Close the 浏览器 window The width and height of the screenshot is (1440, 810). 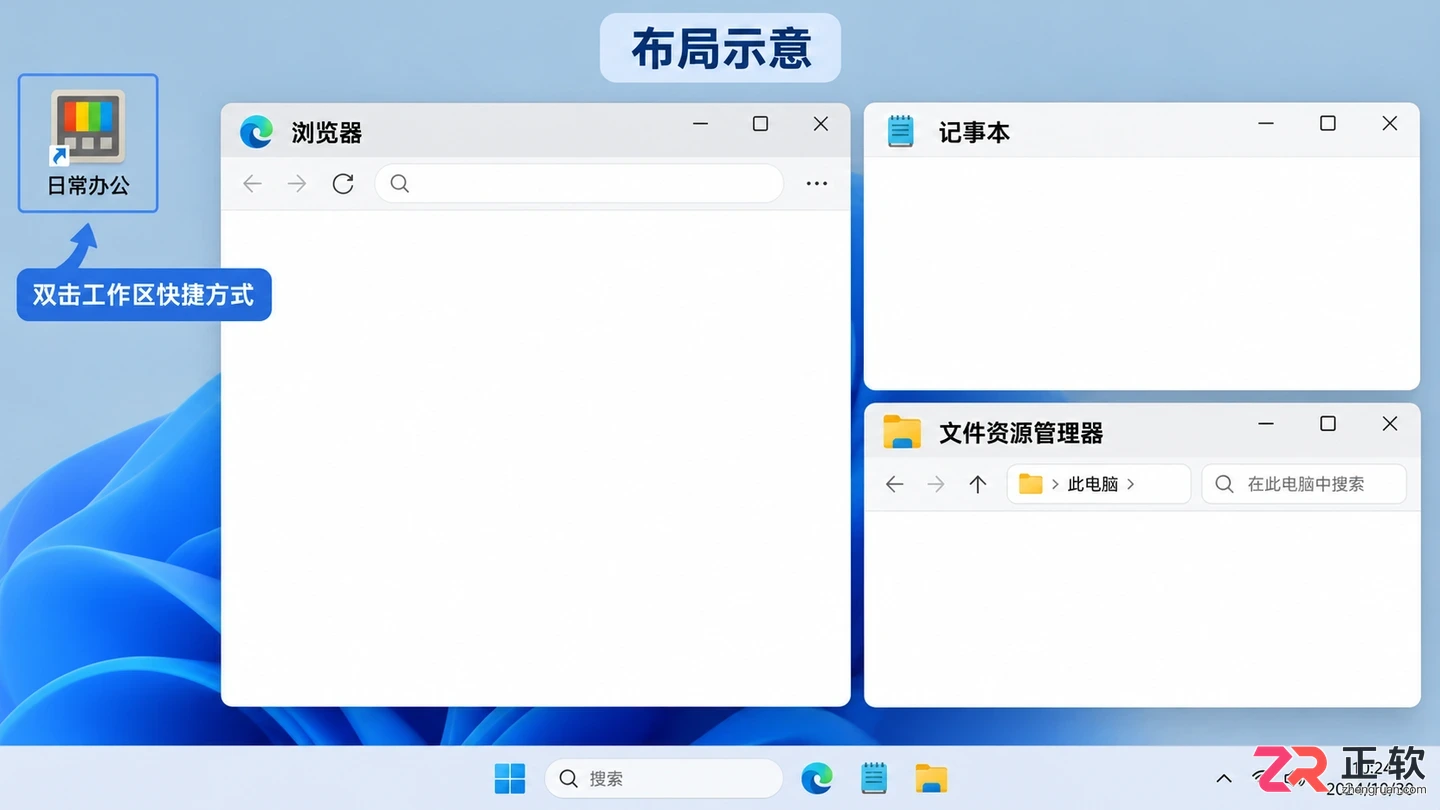tap(821, 124)
